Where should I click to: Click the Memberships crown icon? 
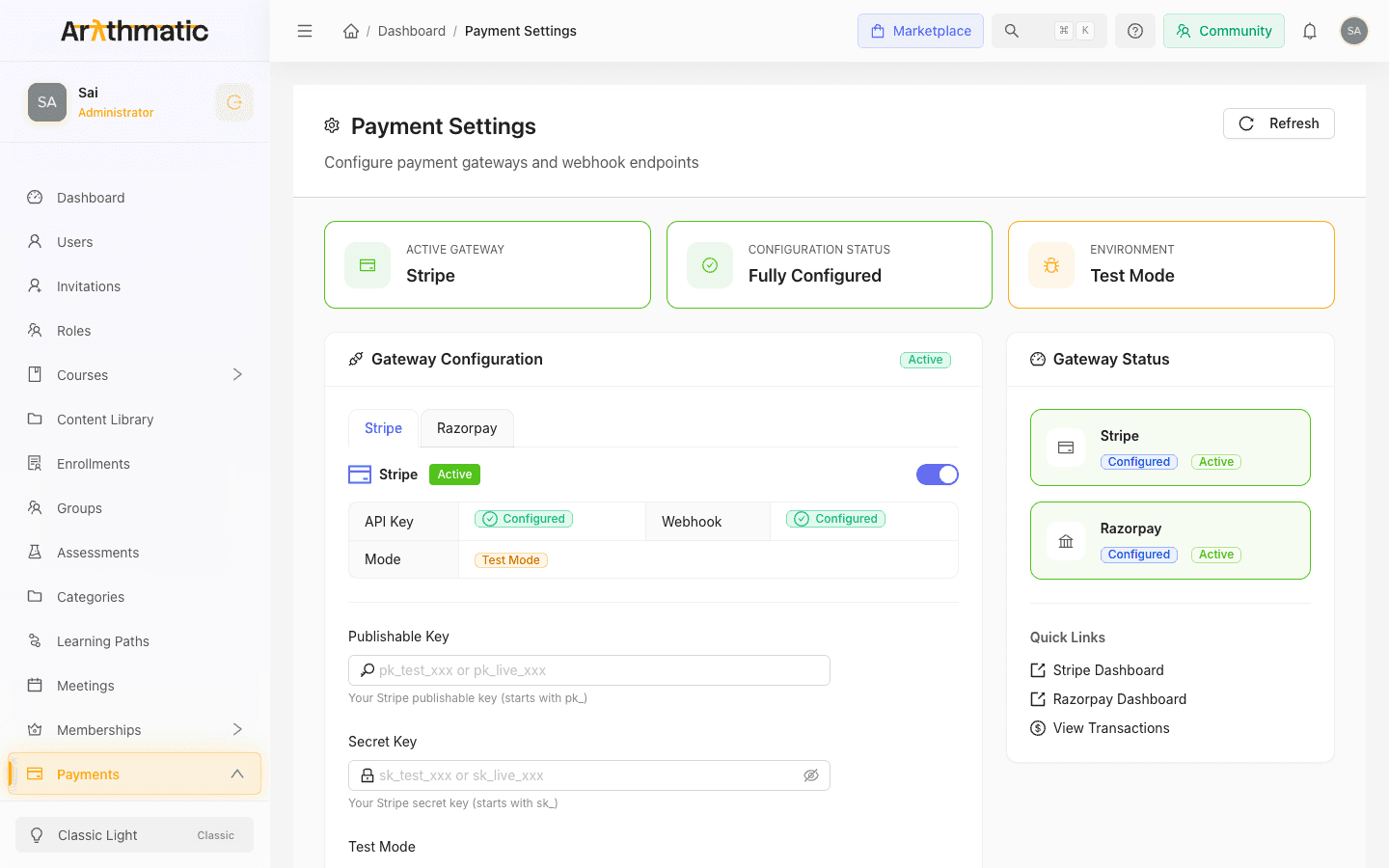(x=35, y=729)
